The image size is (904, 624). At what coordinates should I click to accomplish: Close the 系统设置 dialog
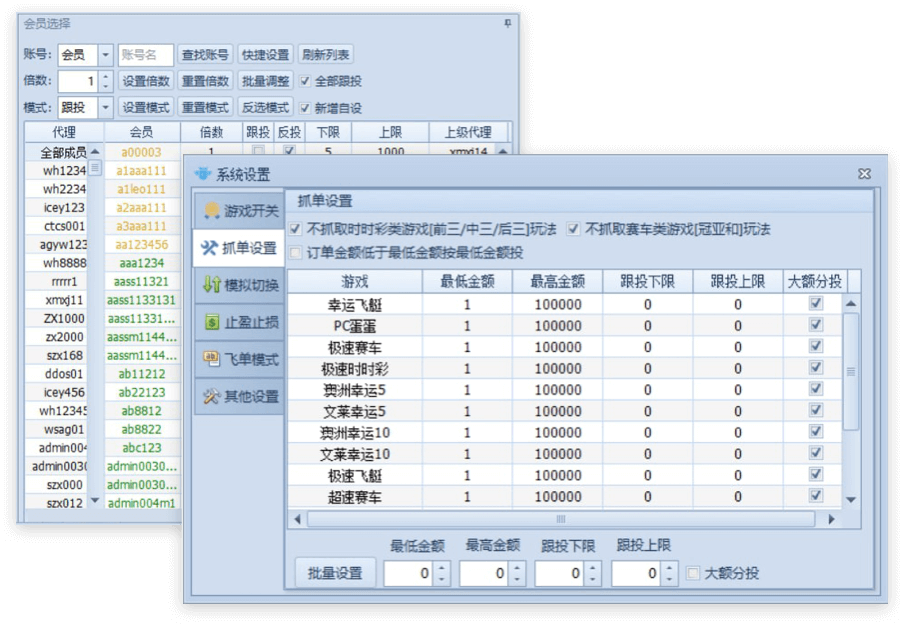pos(864,174)
